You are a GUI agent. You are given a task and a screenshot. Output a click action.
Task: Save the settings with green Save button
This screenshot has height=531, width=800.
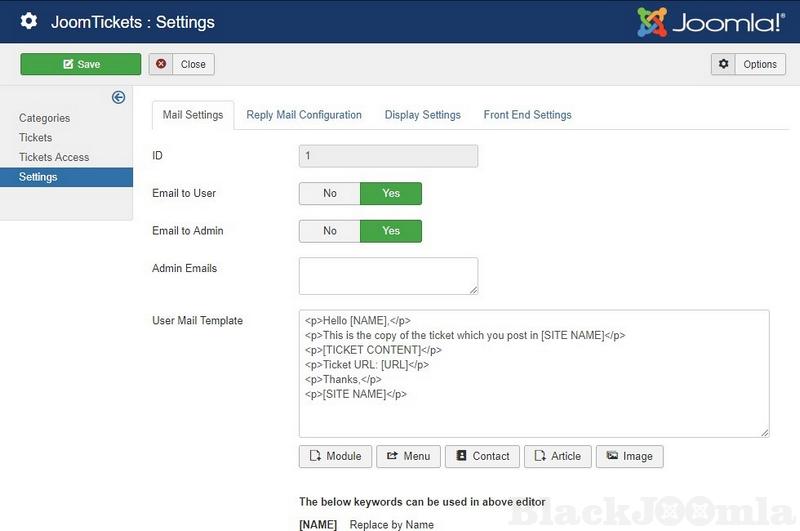point(81,64)
